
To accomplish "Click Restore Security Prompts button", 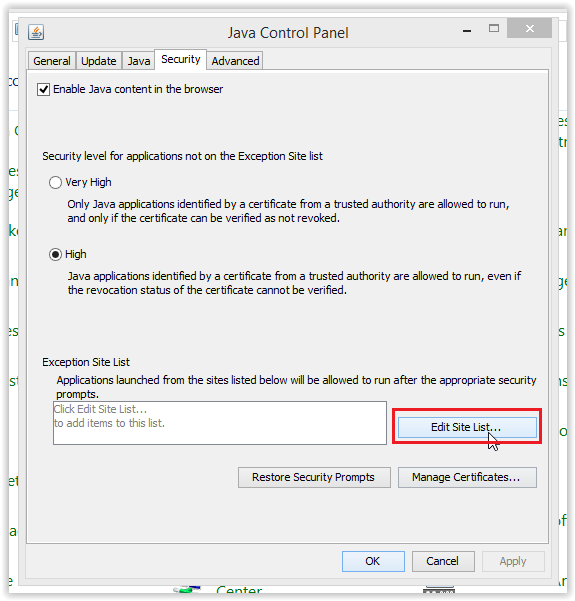I will pos(314,477).
